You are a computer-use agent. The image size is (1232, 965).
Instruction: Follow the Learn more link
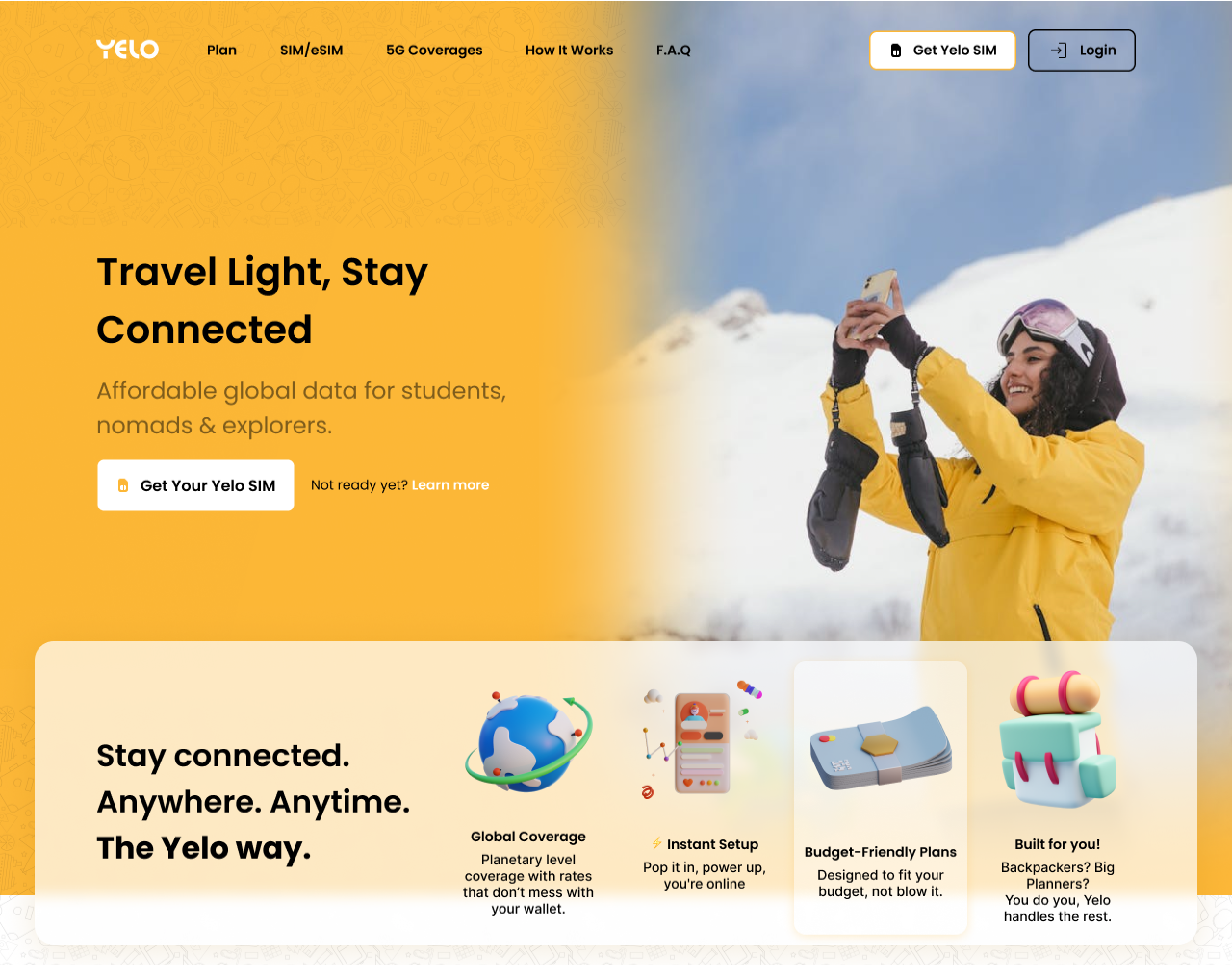pyautogui.click(x=450, y=485)
